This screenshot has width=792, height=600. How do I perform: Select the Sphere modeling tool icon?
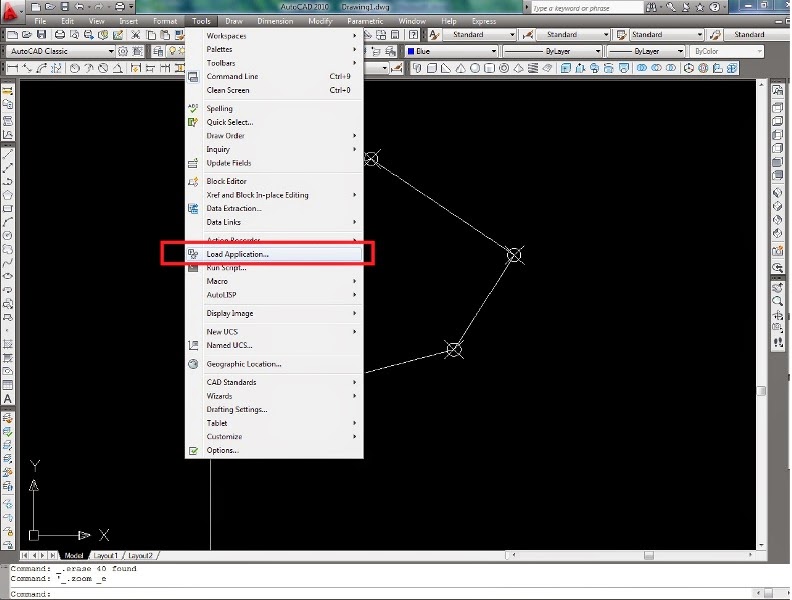(475, 68)
